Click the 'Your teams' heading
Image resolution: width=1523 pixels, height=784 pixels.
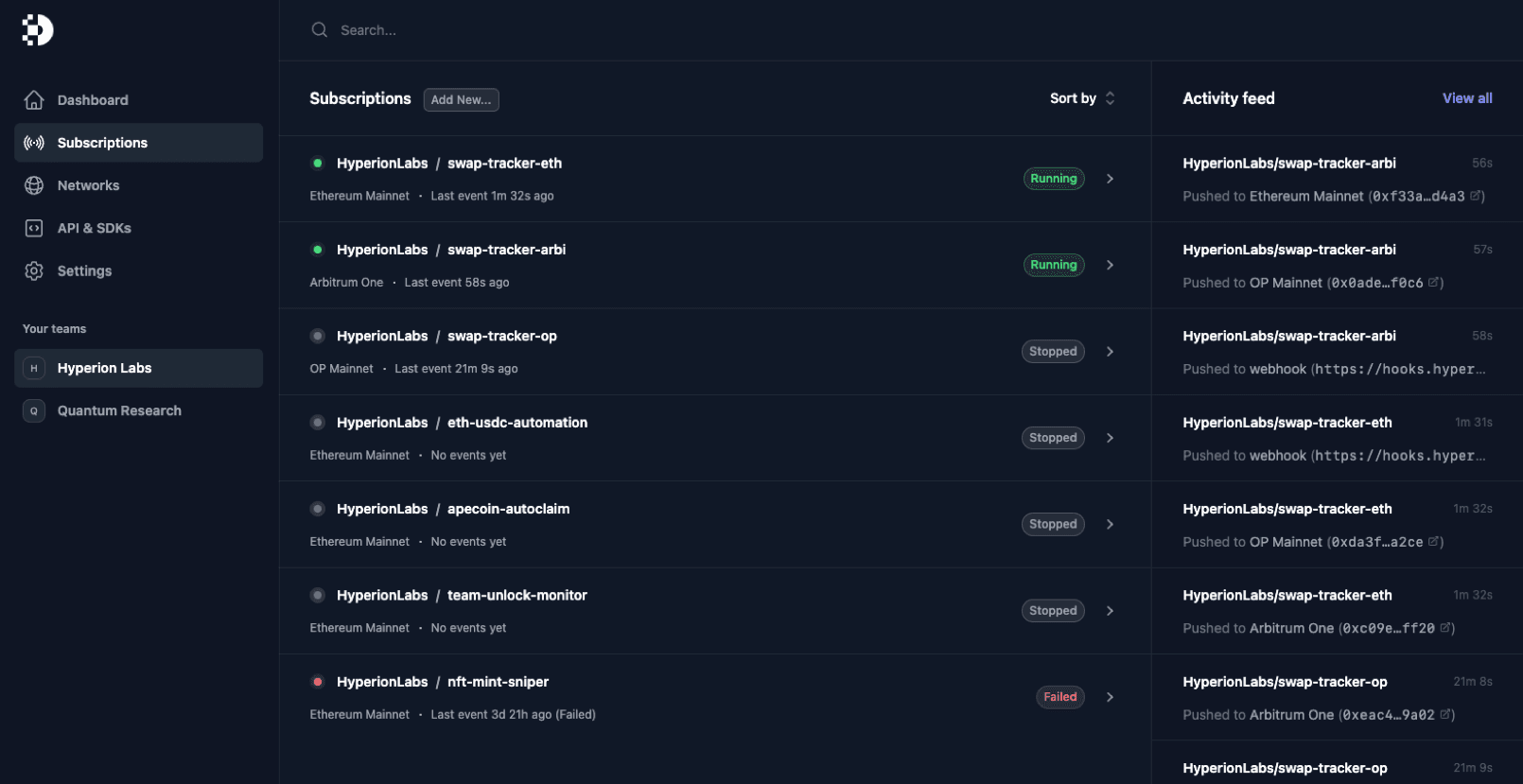tap(55, 329)
